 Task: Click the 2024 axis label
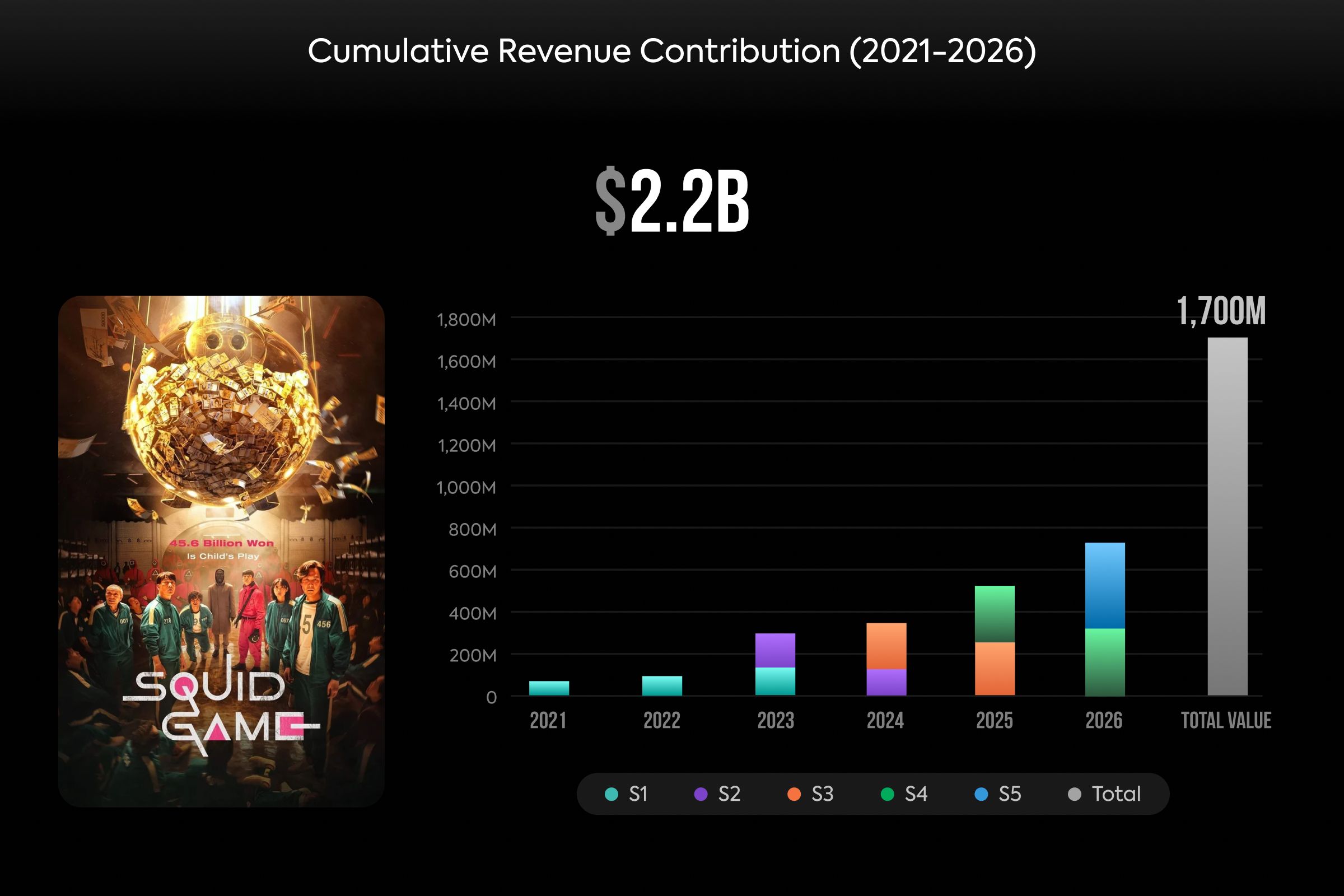[885, 720]
